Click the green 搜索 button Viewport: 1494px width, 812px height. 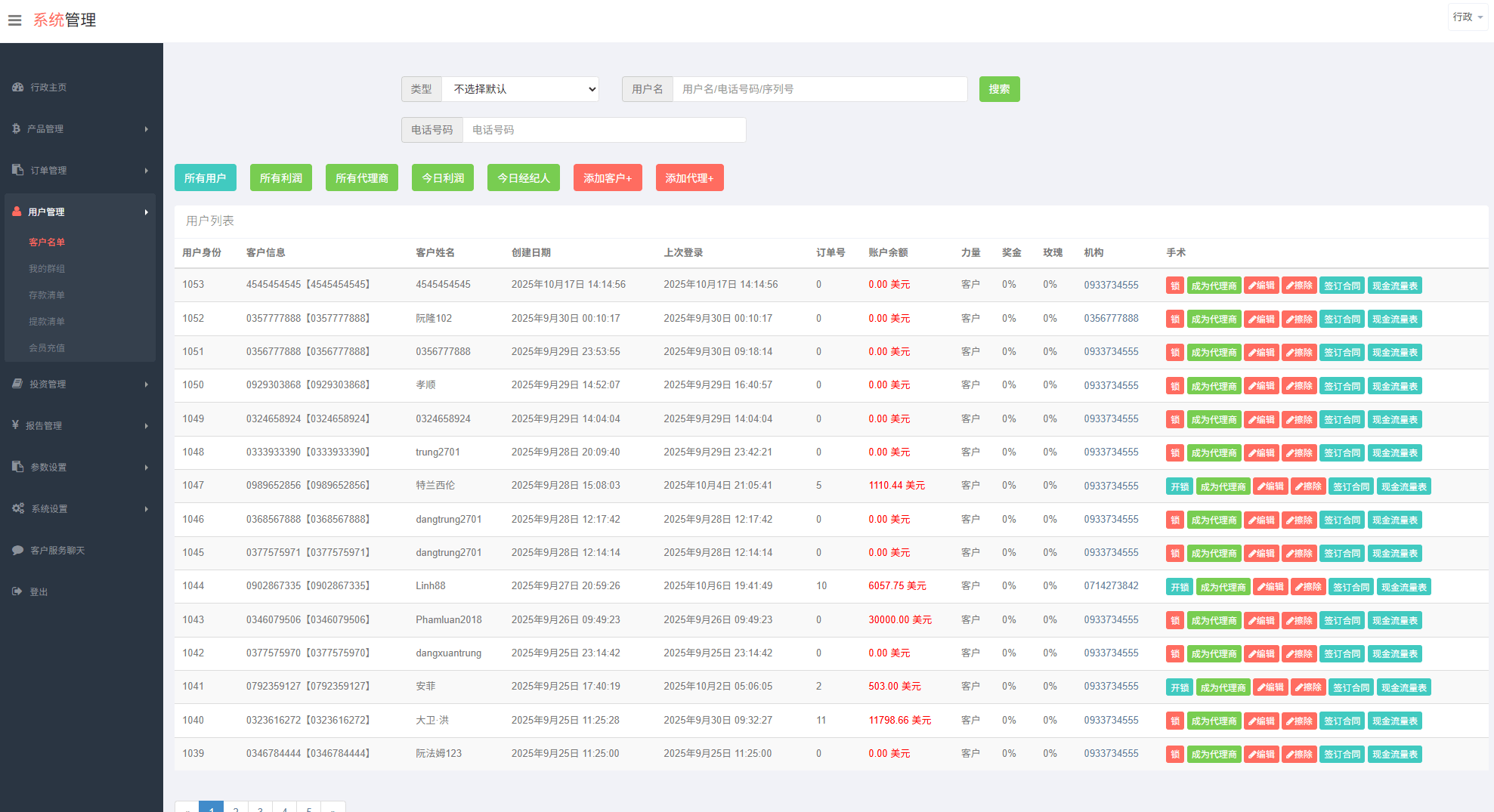(x=999, y=89)
